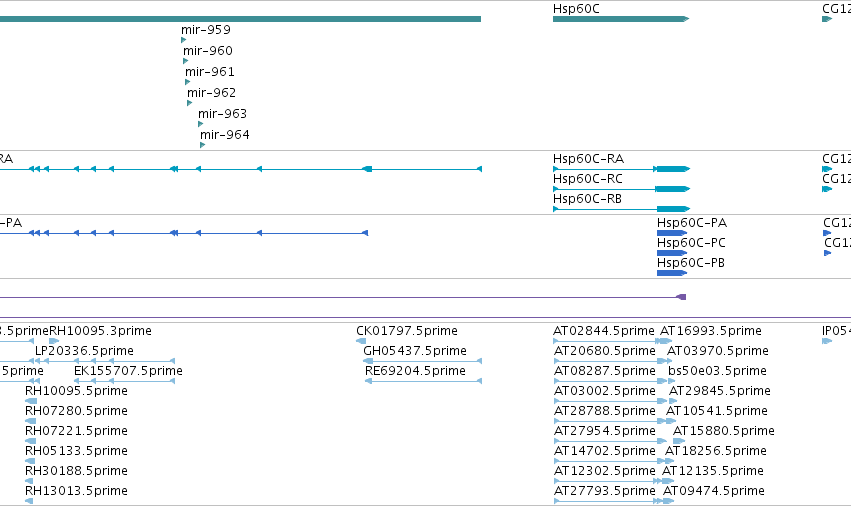Select the Hsp60C-RC transcript label
851x506 pixels.
588,179
